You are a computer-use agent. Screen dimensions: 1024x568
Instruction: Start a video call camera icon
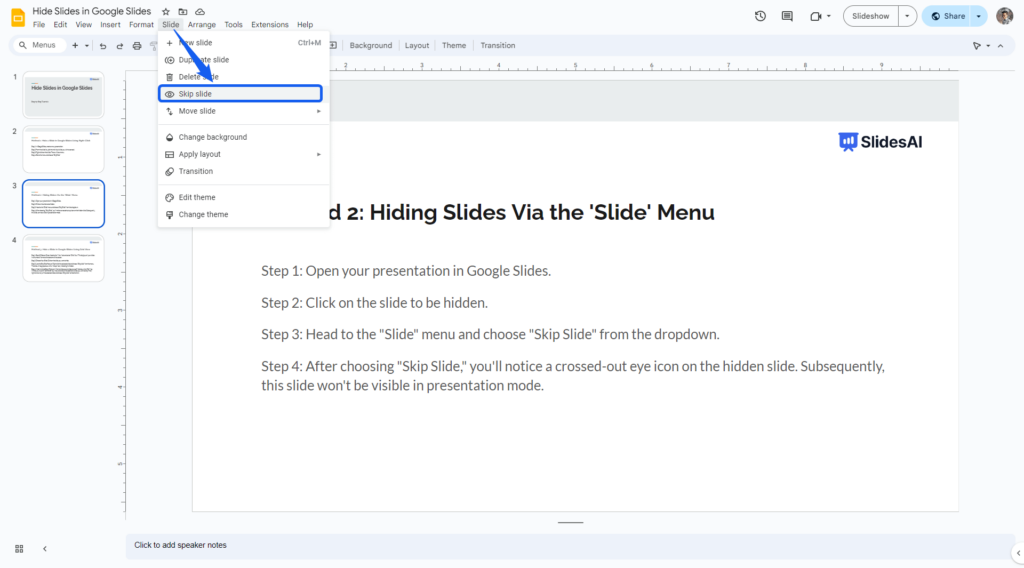coord(816,16)
